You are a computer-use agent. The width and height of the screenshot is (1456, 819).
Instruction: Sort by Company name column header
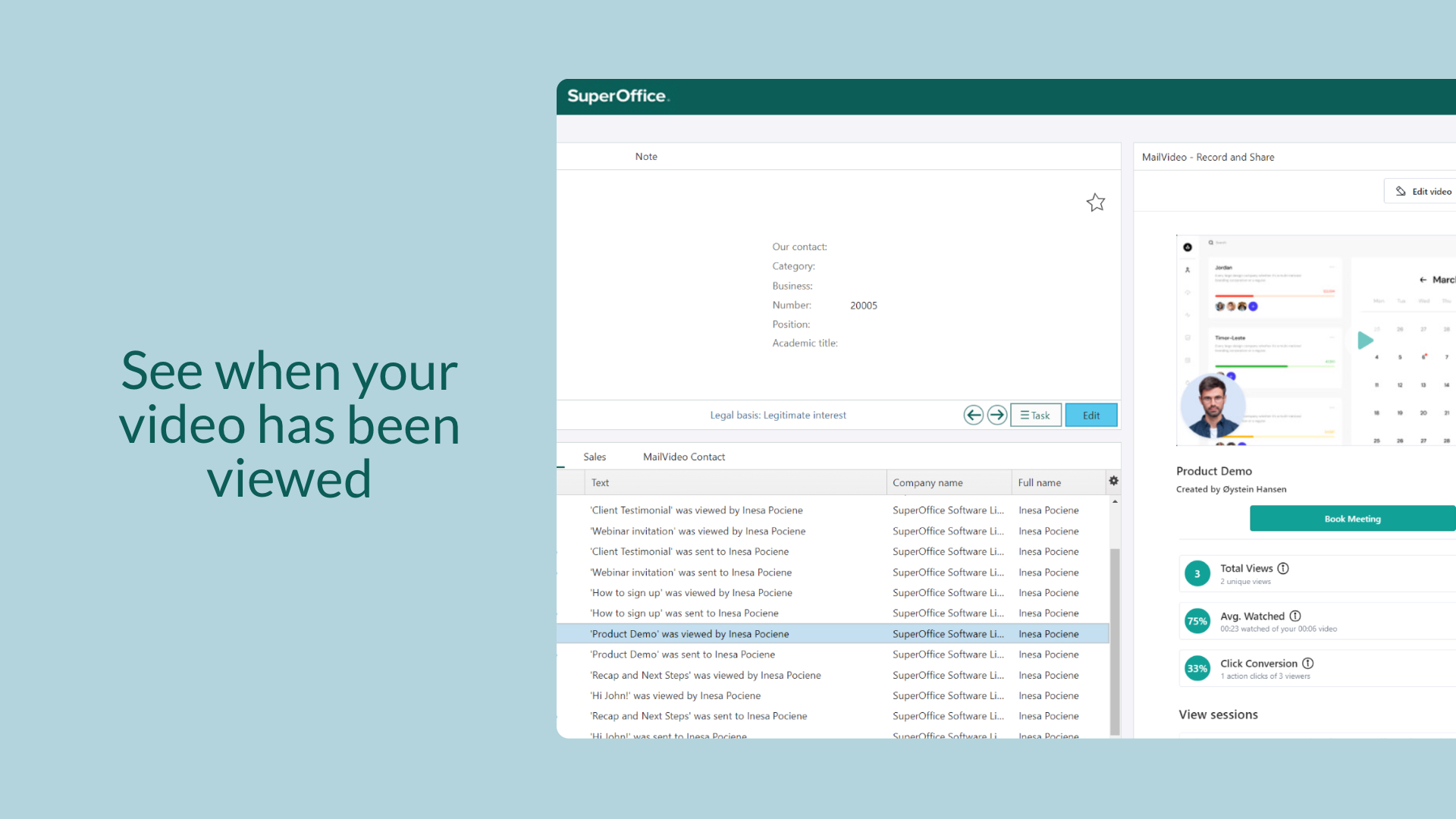pos(949,482)
